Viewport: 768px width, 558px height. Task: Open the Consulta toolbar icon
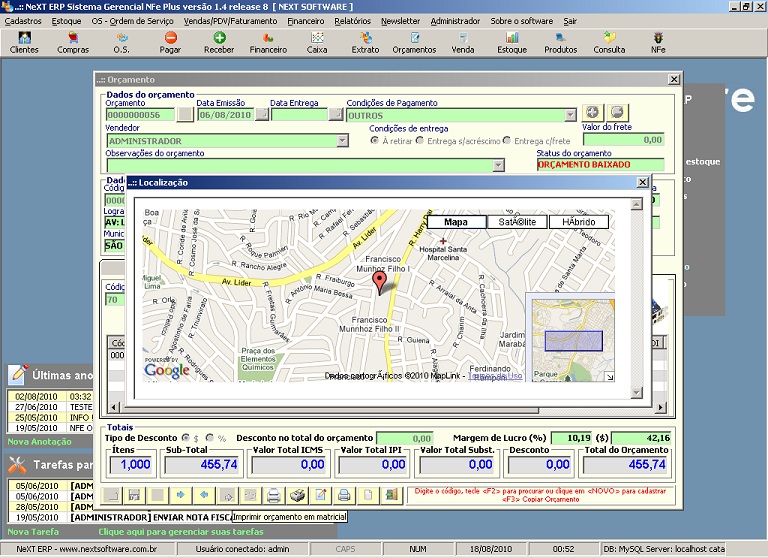609,43
